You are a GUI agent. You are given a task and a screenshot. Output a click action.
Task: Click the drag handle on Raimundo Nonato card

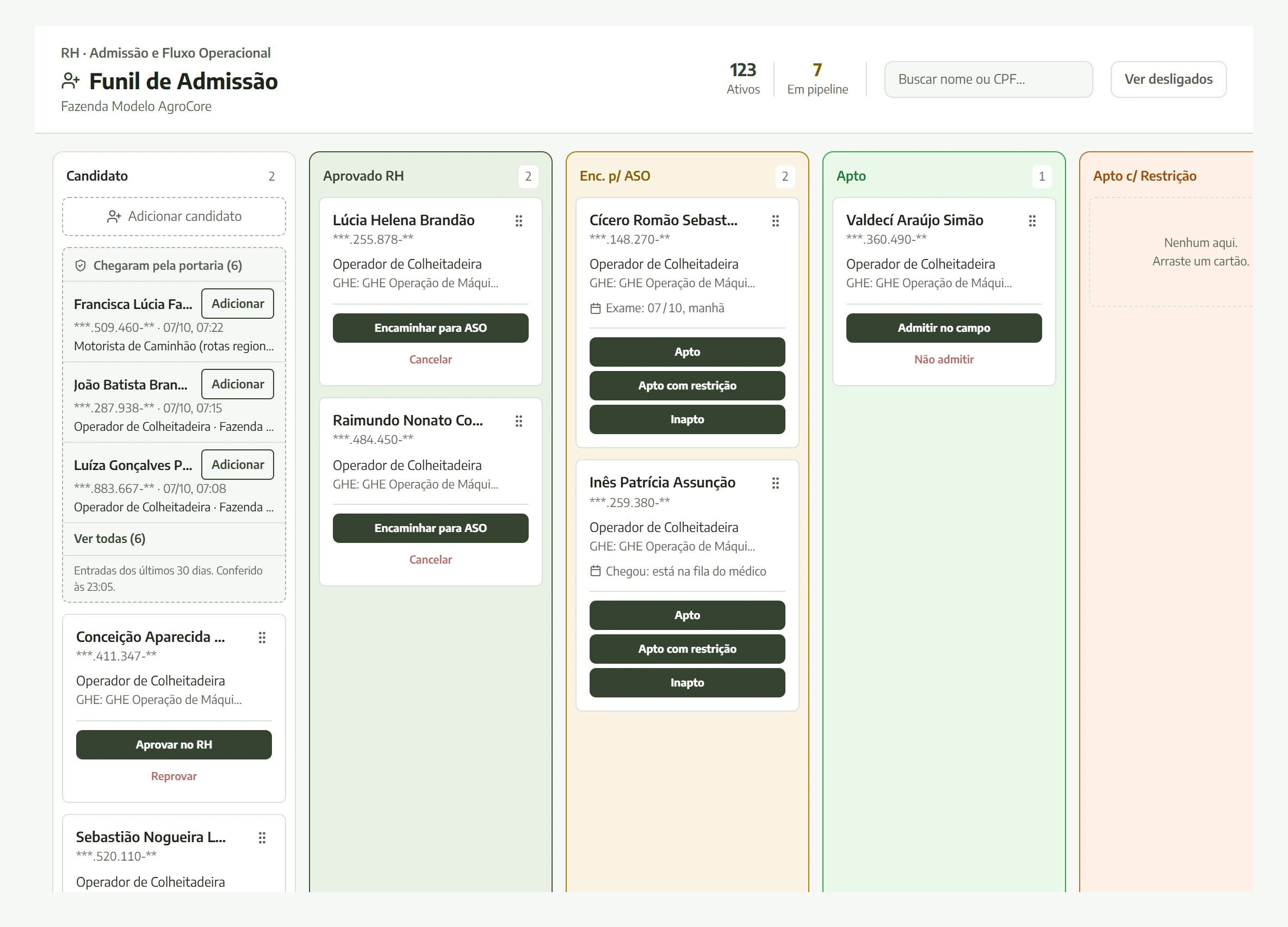518,421
